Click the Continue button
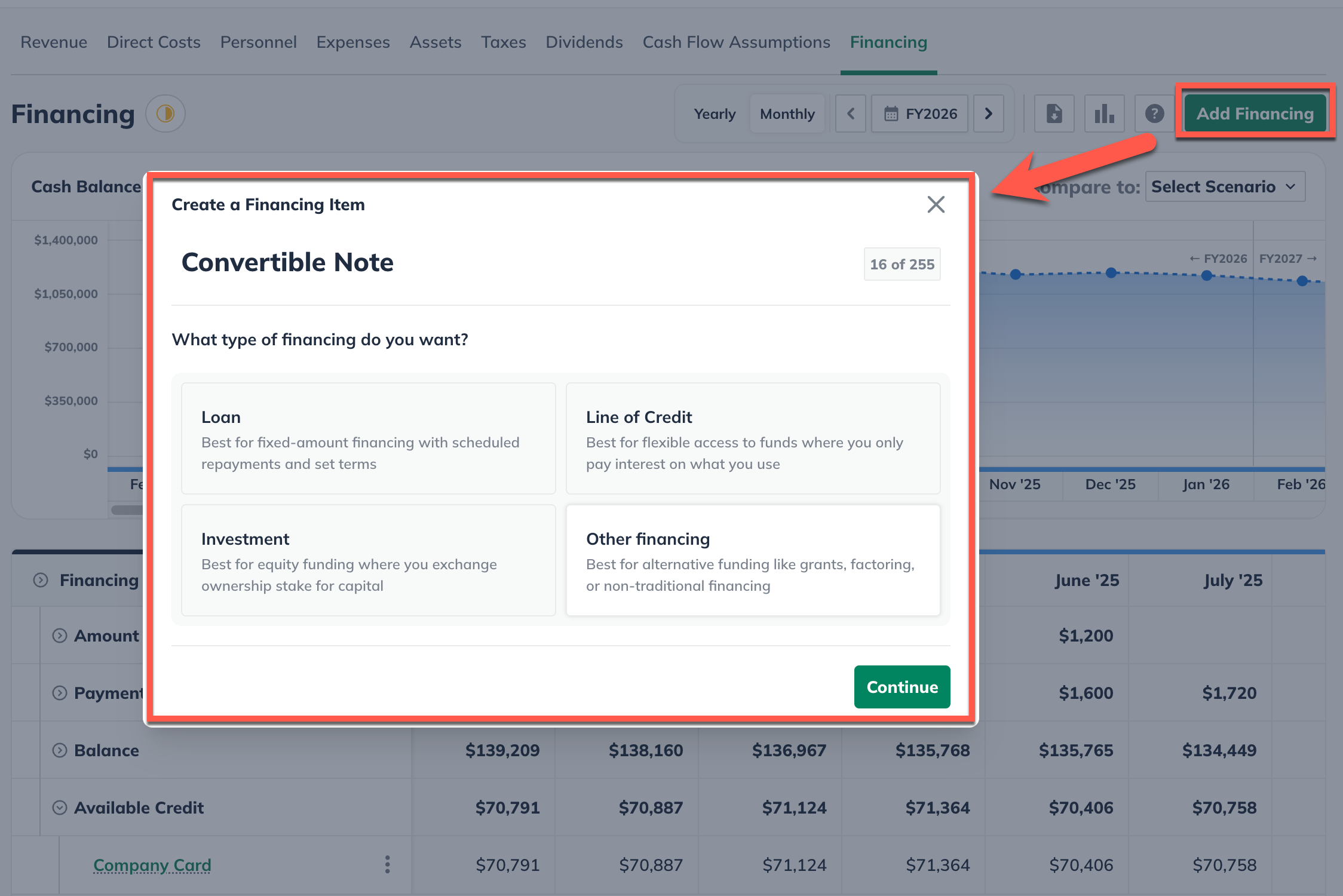This screenshot has height=896, width=1343. [902, 687]
